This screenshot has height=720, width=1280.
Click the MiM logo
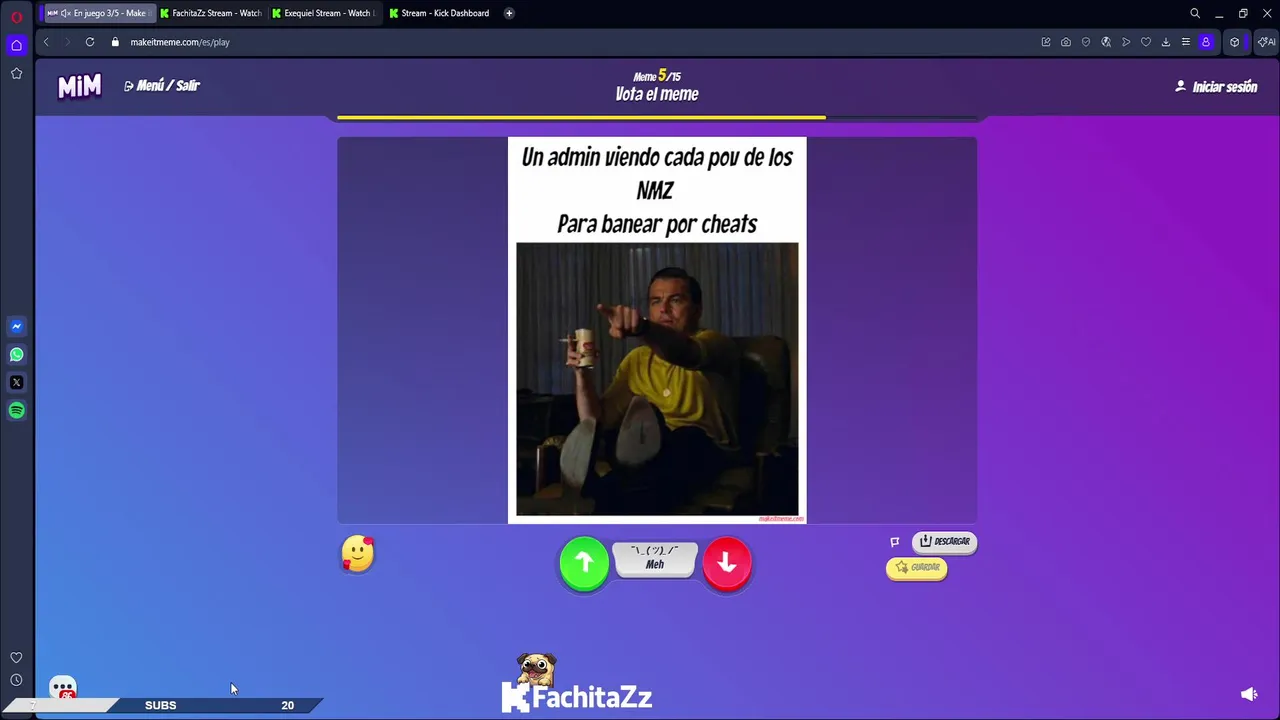79,86
